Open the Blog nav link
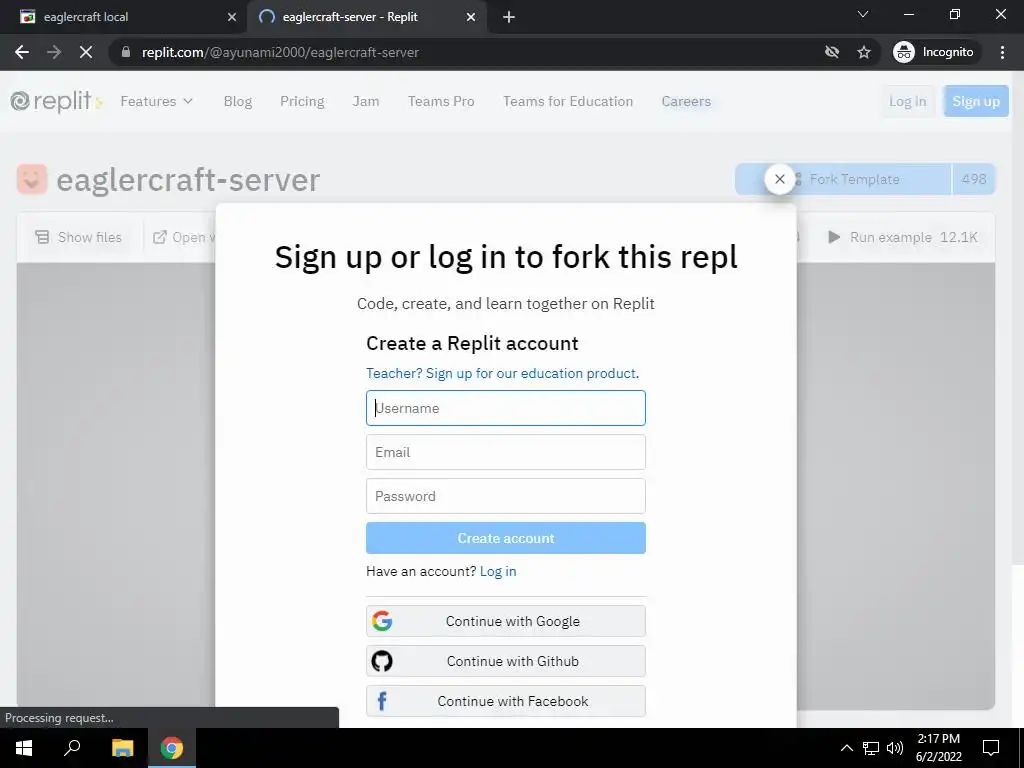1024x768 pixels. click(238, 101)
